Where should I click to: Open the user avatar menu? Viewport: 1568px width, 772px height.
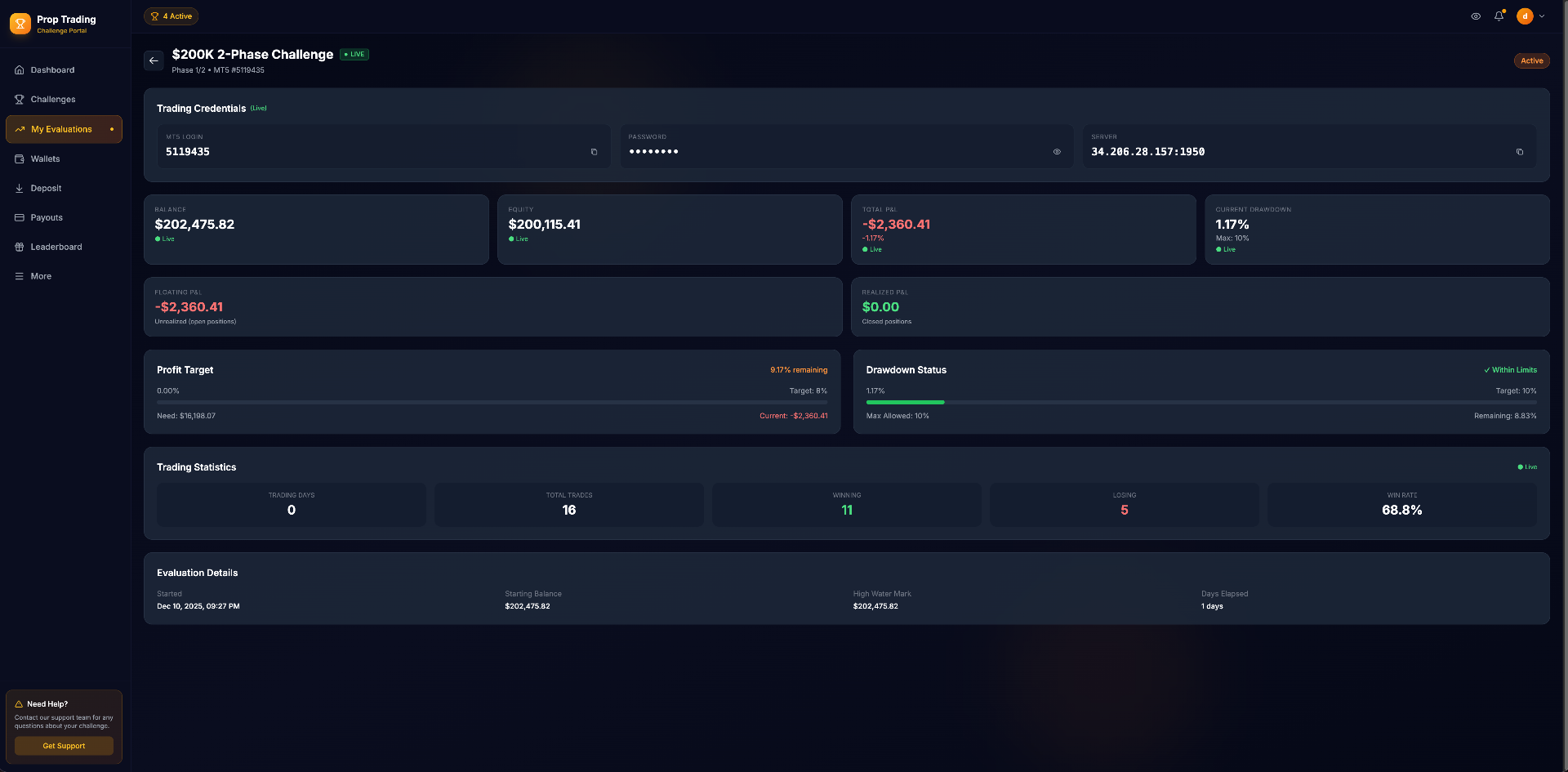point(1524,16)
